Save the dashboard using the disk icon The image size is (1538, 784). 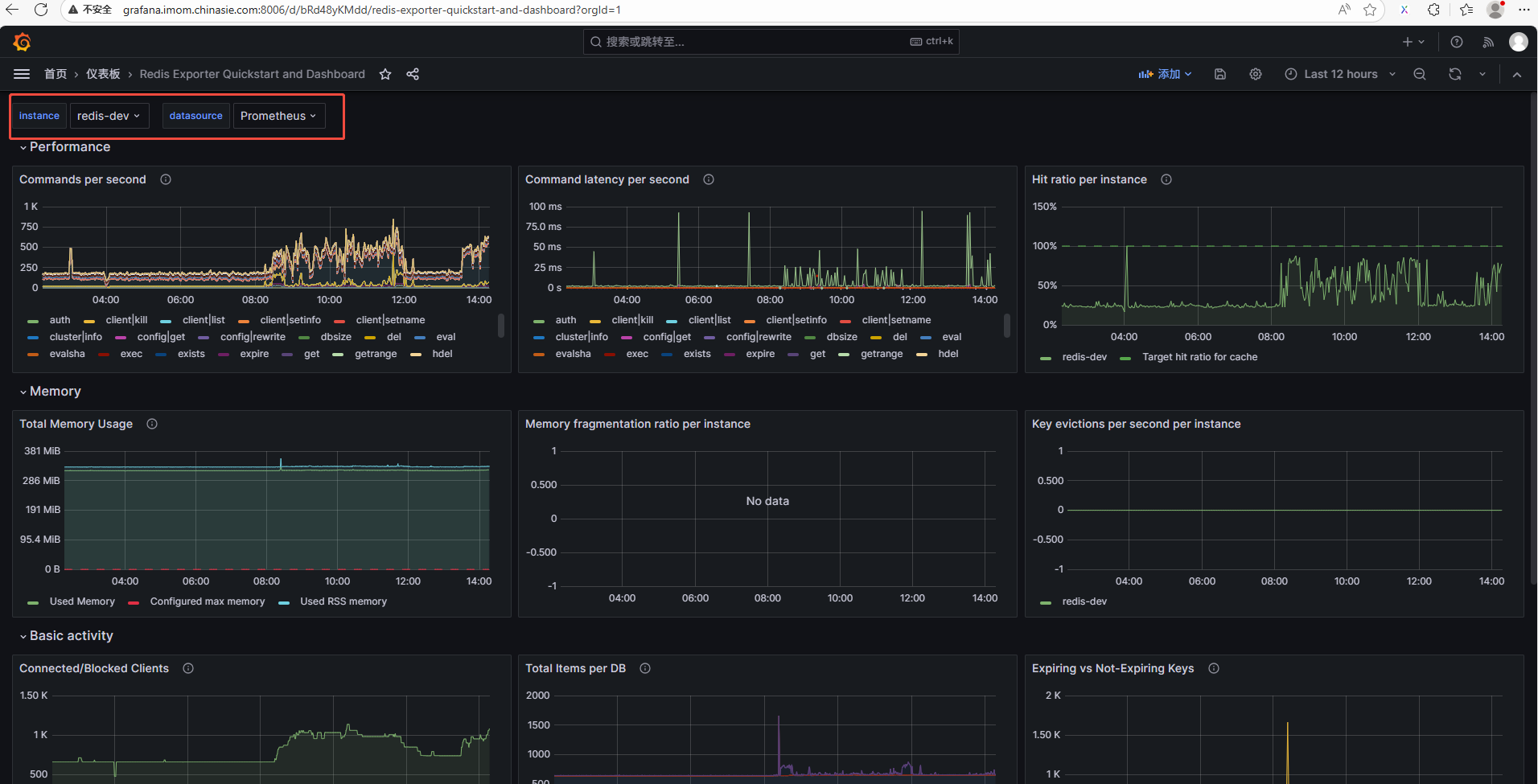pyautogui.click(x=1220, y=74)
